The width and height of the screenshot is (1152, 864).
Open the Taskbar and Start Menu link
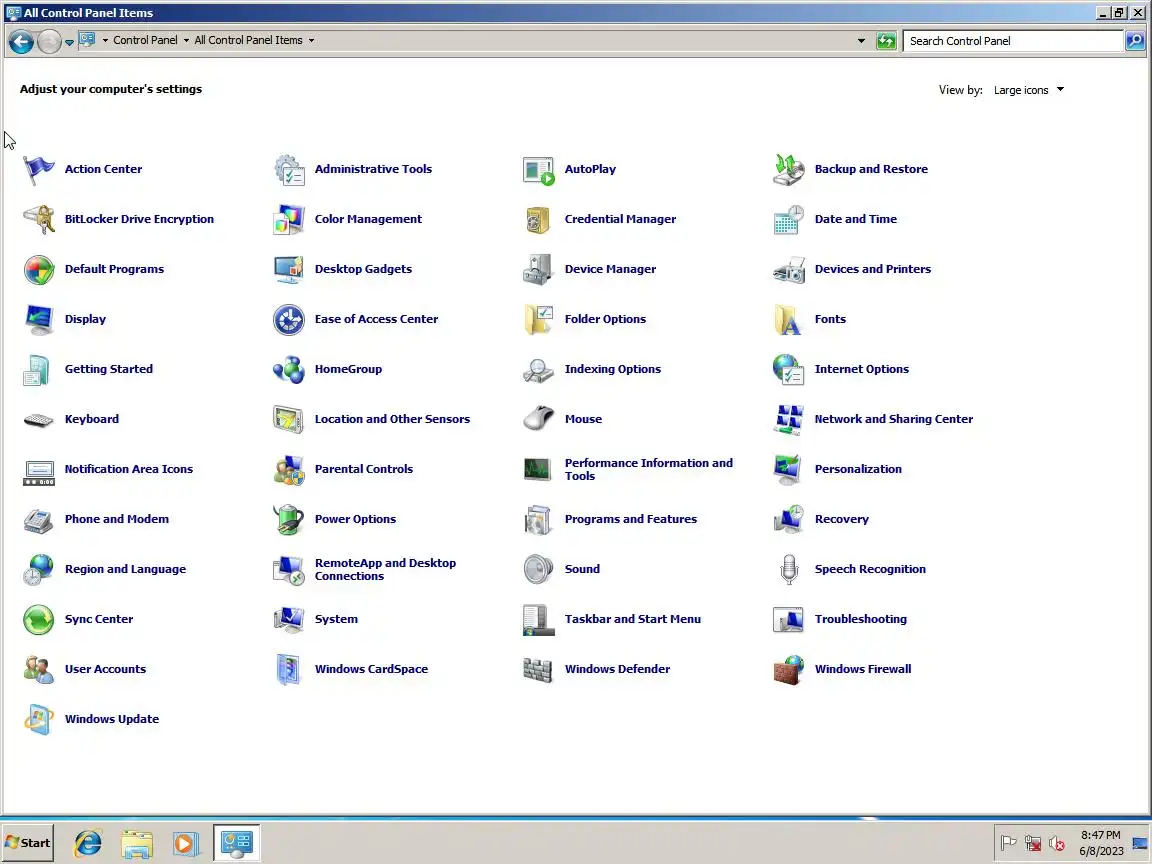coord(633,619)
